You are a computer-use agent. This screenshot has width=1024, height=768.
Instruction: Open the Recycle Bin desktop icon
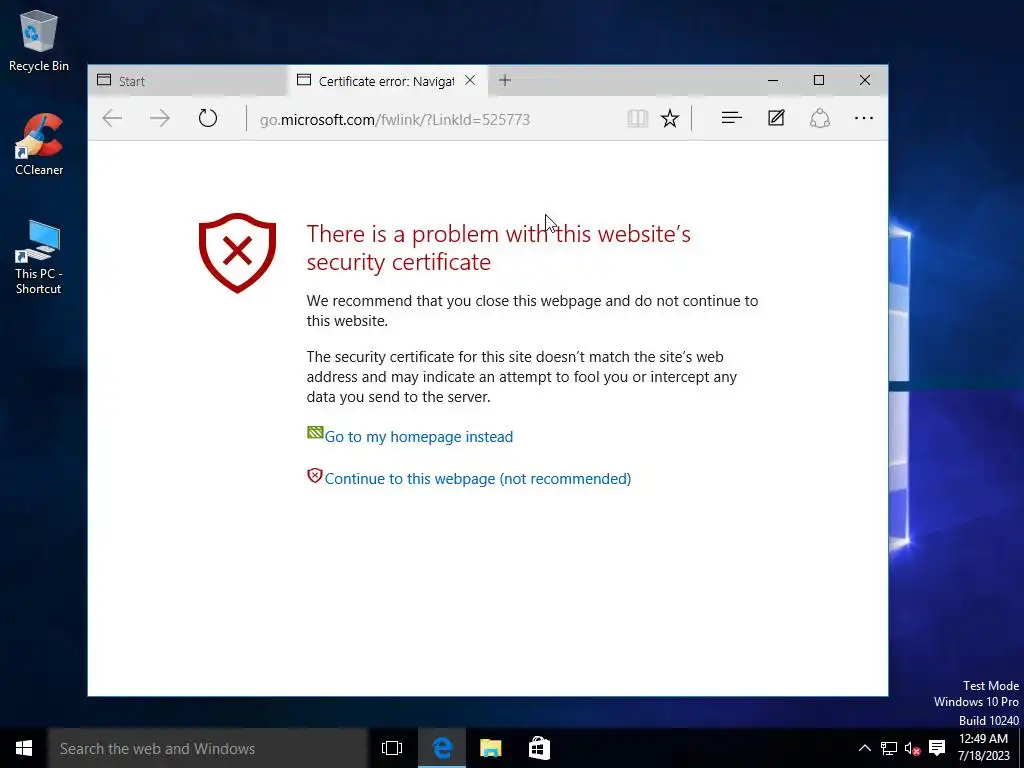[39, 41]
